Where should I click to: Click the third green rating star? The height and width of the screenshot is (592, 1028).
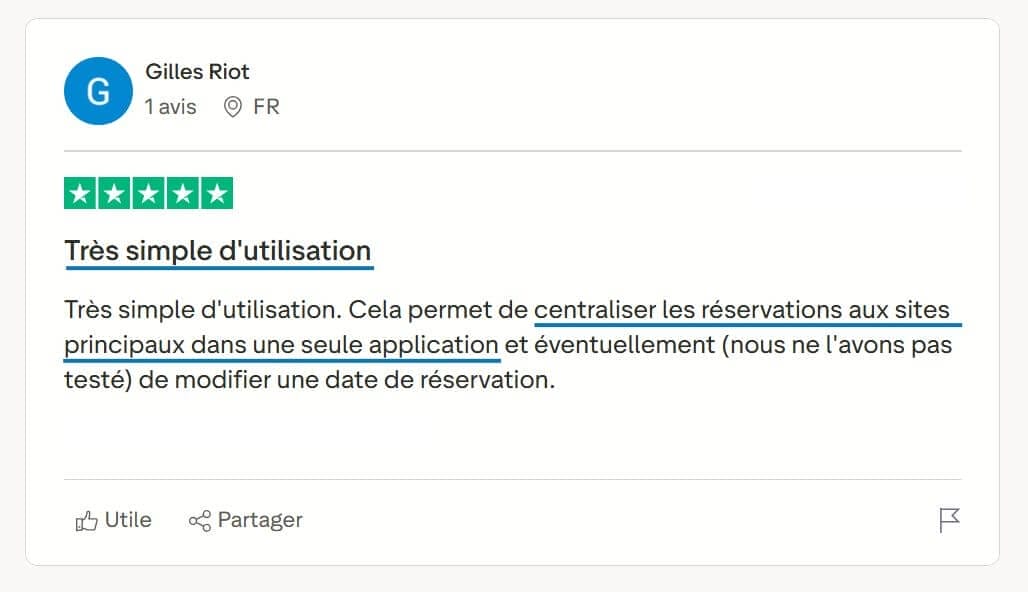[149, 193]
